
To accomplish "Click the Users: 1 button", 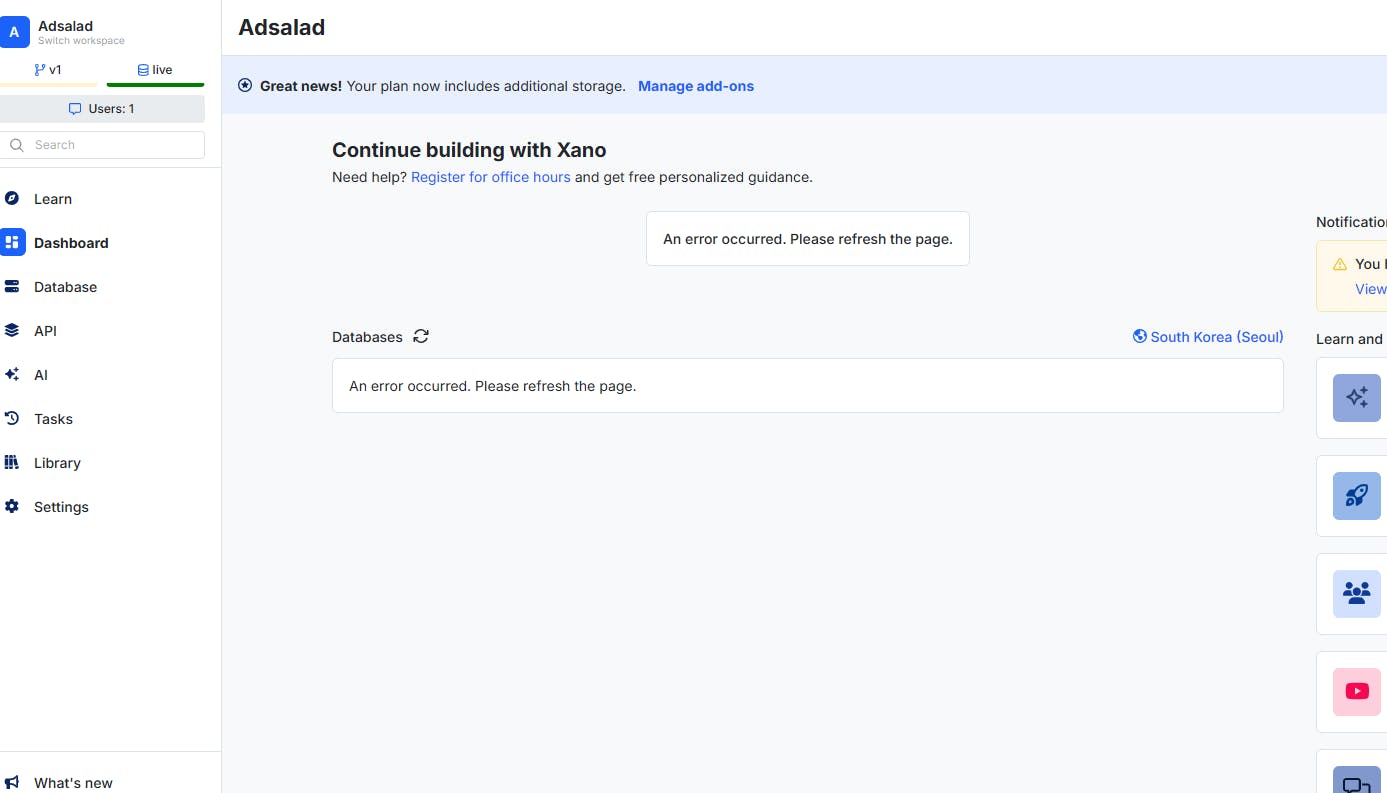I will (x=102, y=109).
